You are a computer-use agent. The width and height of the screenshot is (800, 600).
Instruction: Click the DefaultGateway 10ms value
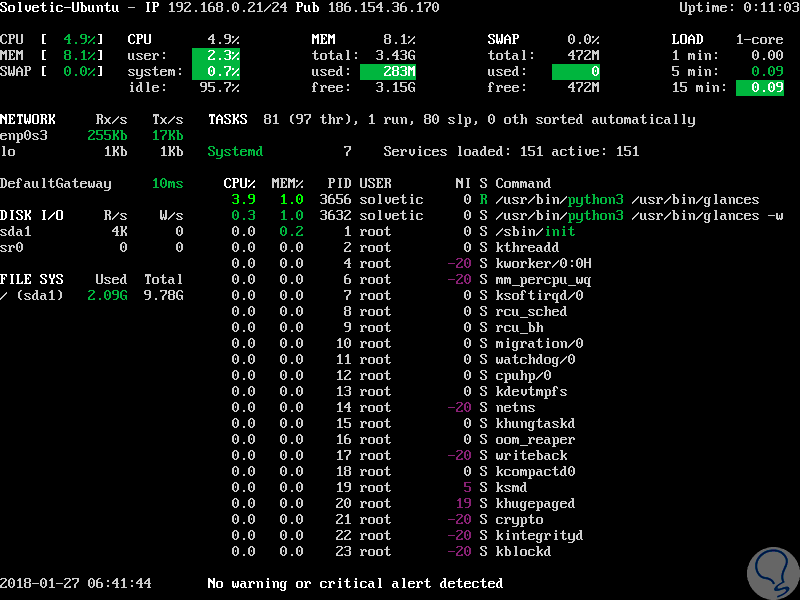[x=167, y=184]
